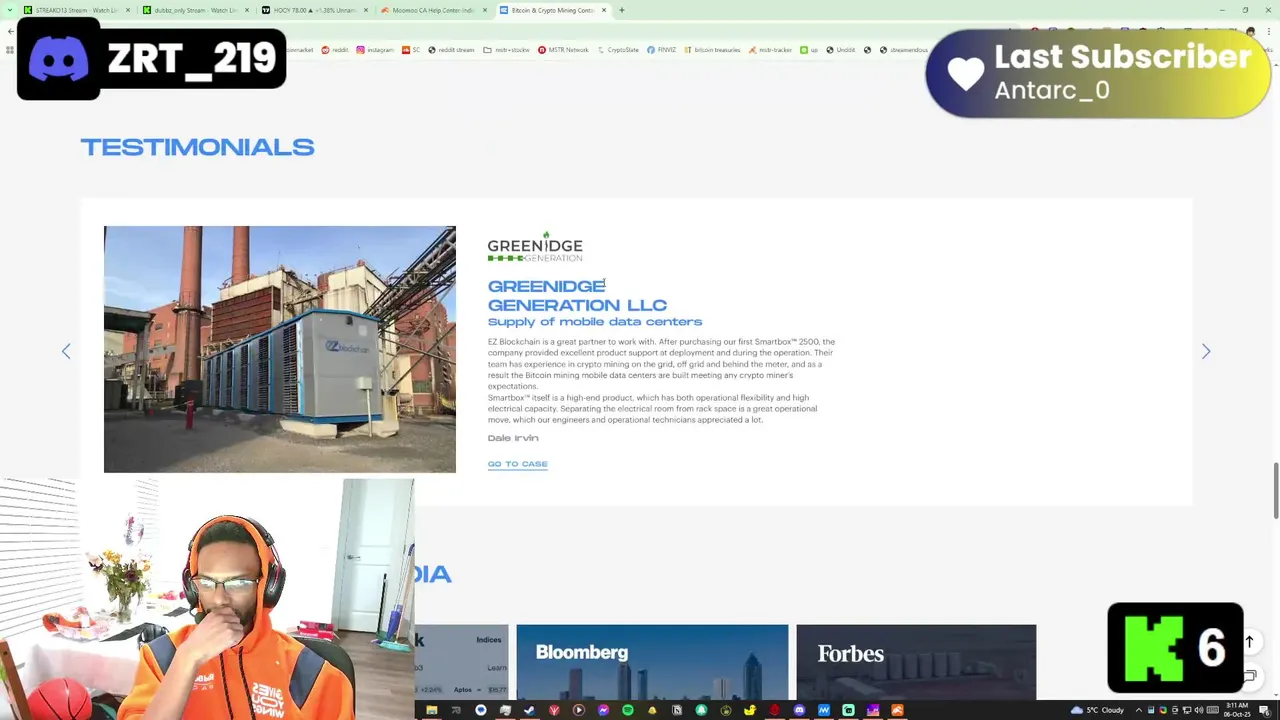Switch to the HOOY 78.00 tab
This screenshot has width=1280, height=720.
(315, 10)
